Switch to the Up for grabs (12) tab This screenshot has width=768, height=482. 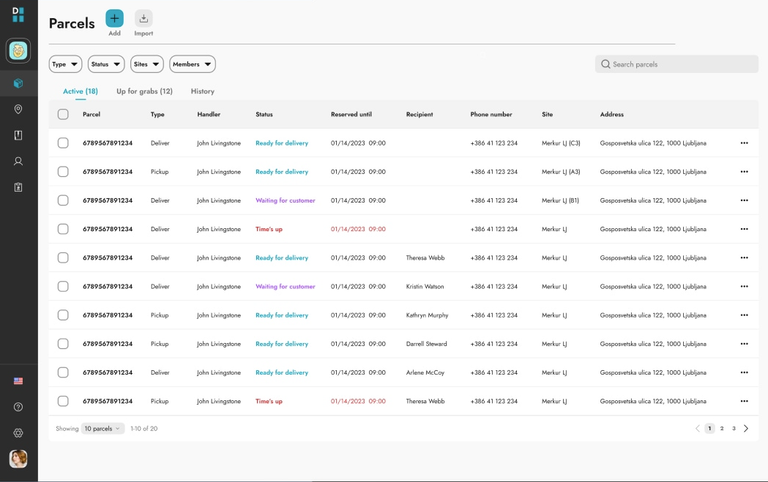tap(144, 91)
